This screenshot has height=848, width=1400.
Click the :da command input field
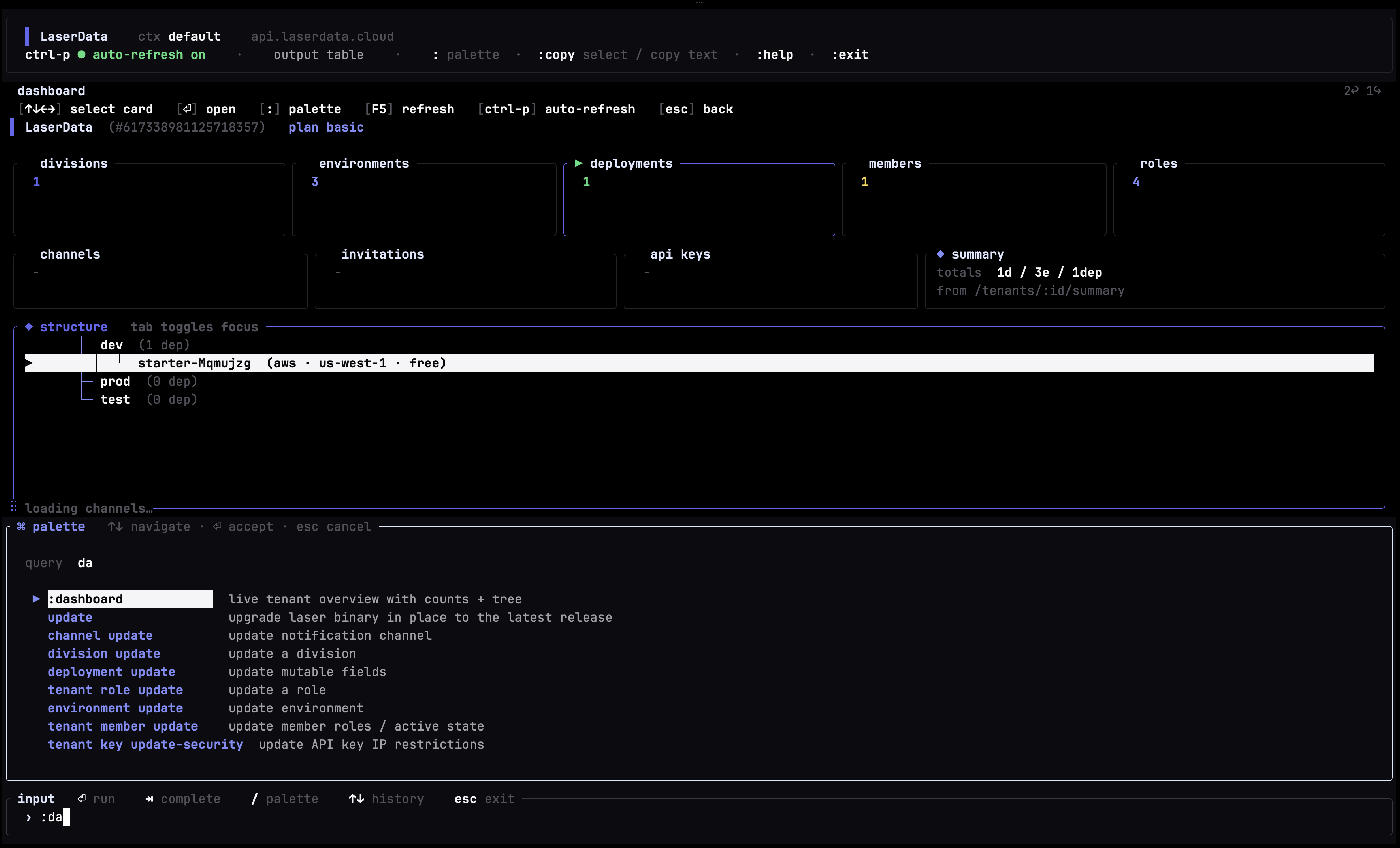click(699, 817)
